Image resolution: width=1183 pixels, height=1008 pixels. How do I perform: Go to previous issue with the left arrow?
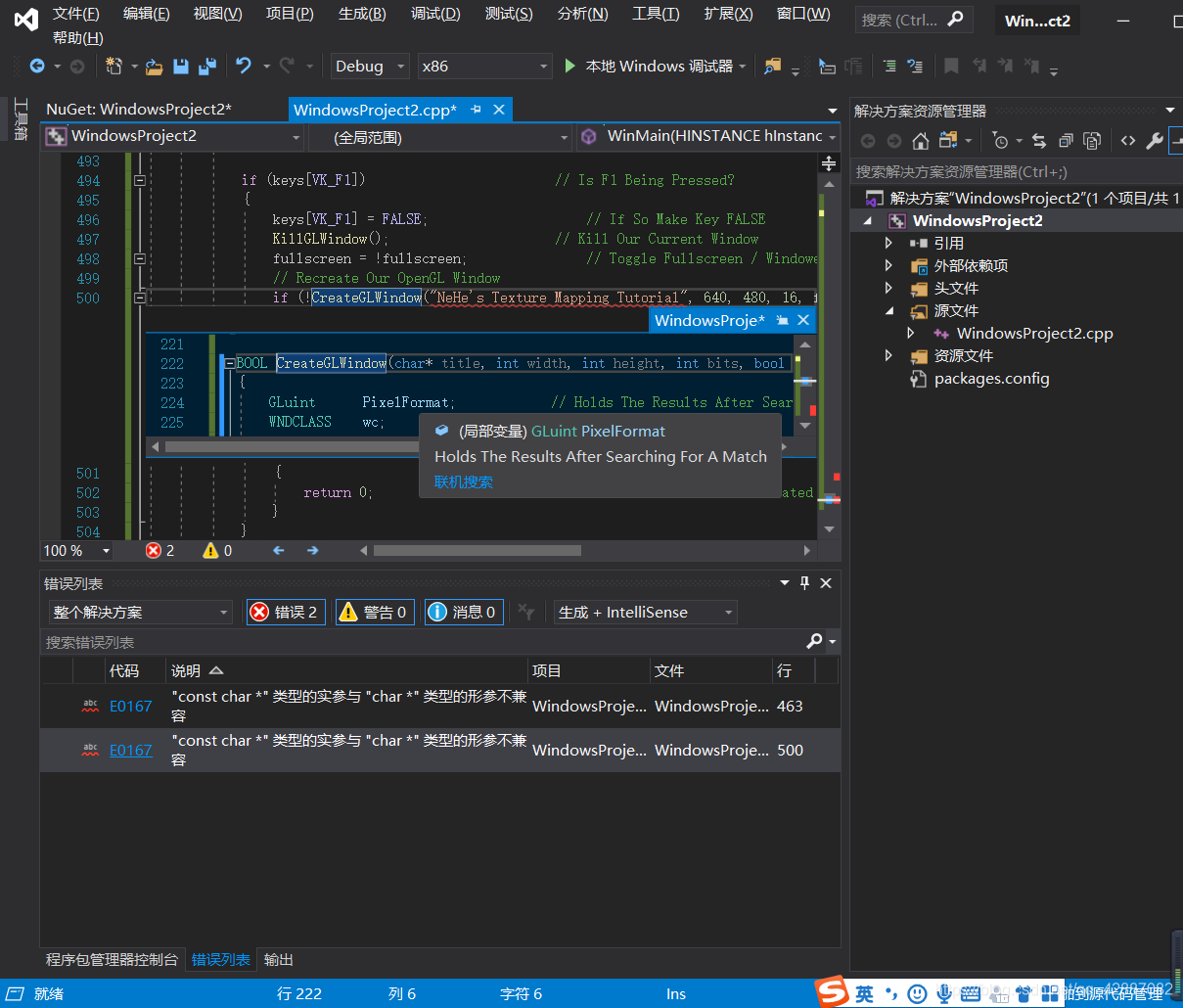(279, 551)
